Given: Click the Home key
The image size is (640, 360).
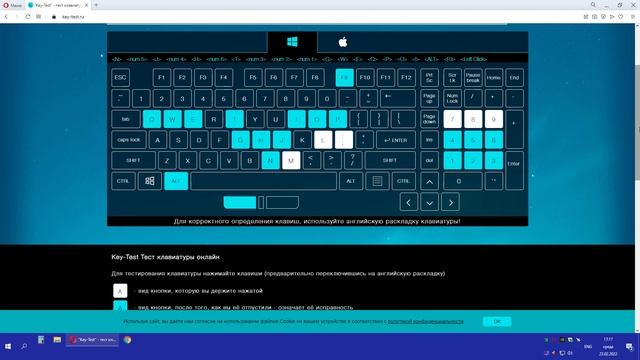Looking at the screenshot, I should pos(494,78).
